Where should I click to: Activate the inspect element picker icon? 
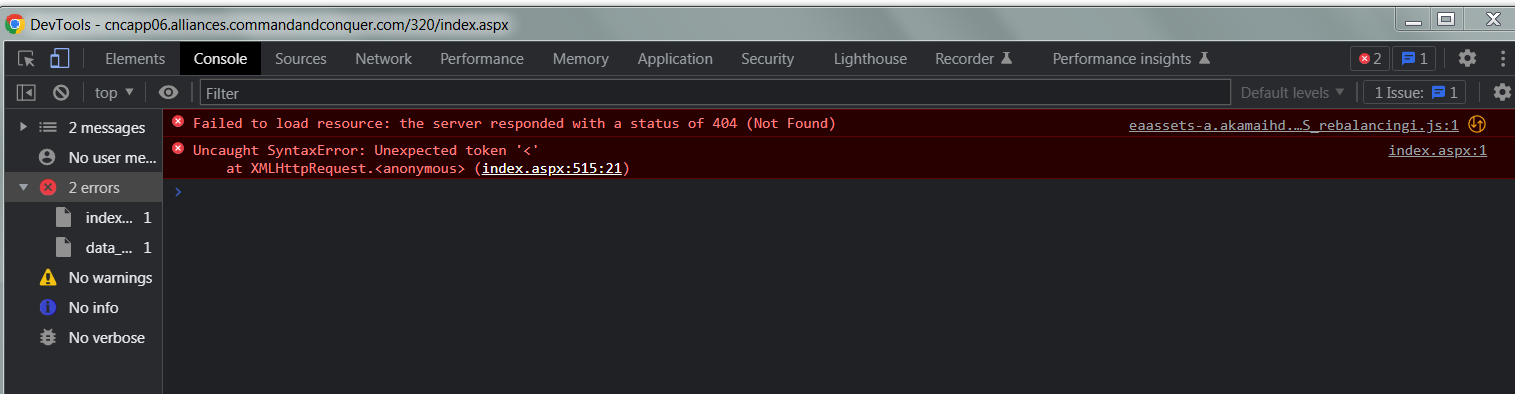[x=27, y=59]
